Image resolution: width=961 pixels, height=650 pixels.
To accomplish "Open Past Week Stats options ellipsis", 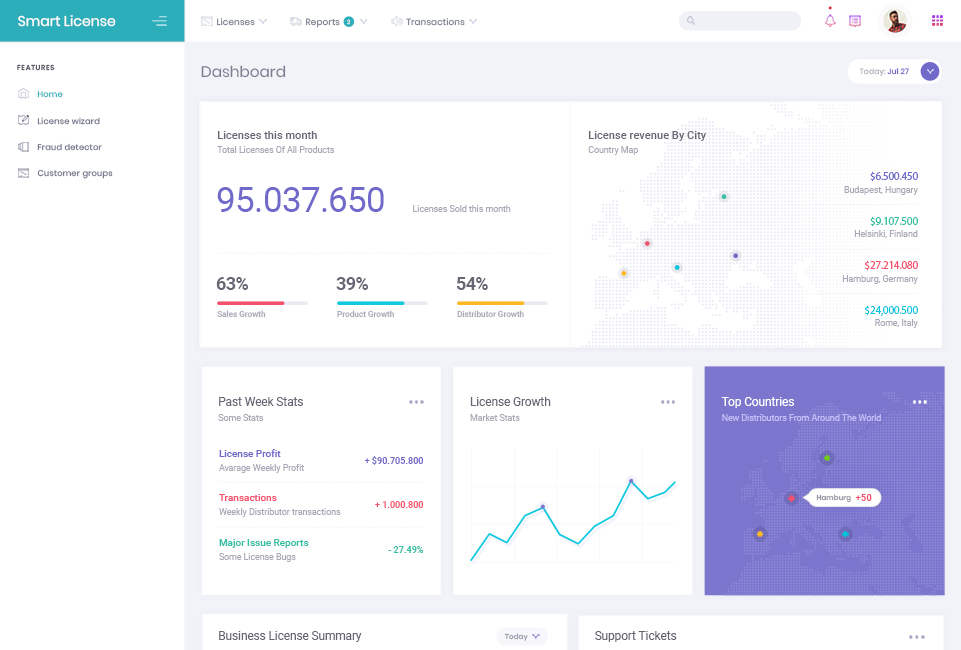I will [x=416, y=402].
